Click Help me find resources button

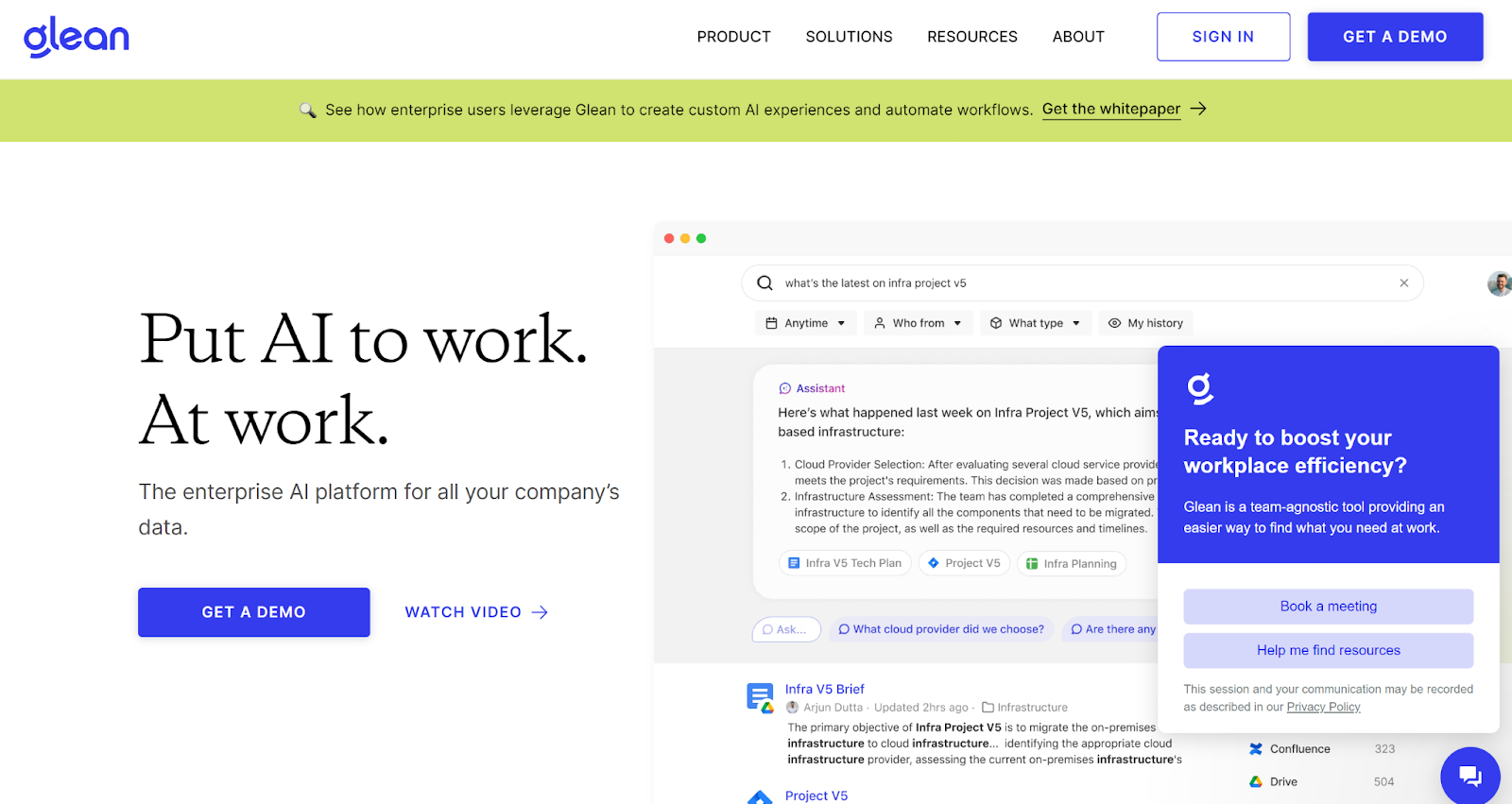(x=1328, y=650)
